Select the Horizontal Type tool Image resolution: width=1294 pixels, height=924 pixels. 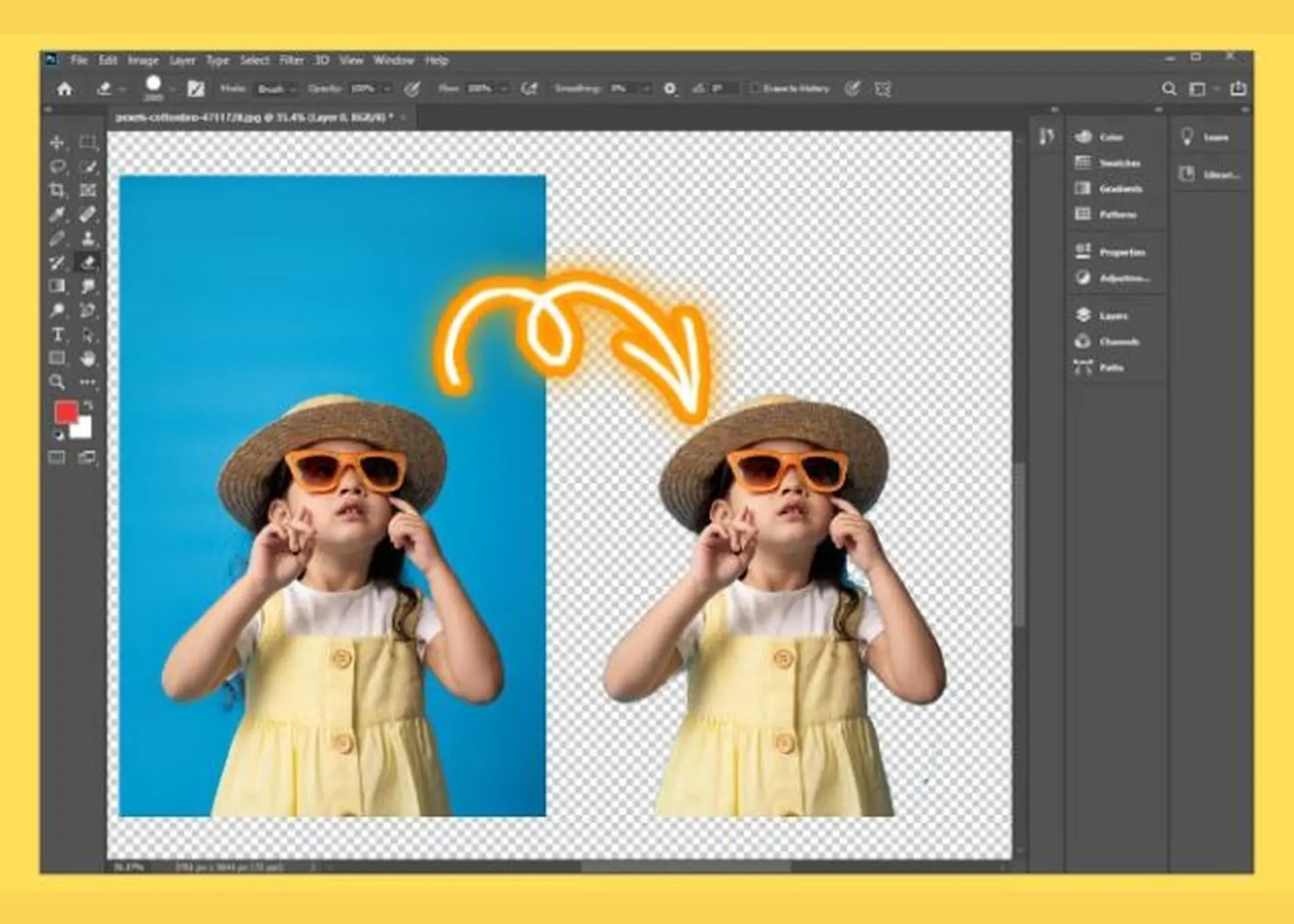click(x=57, y=334)
